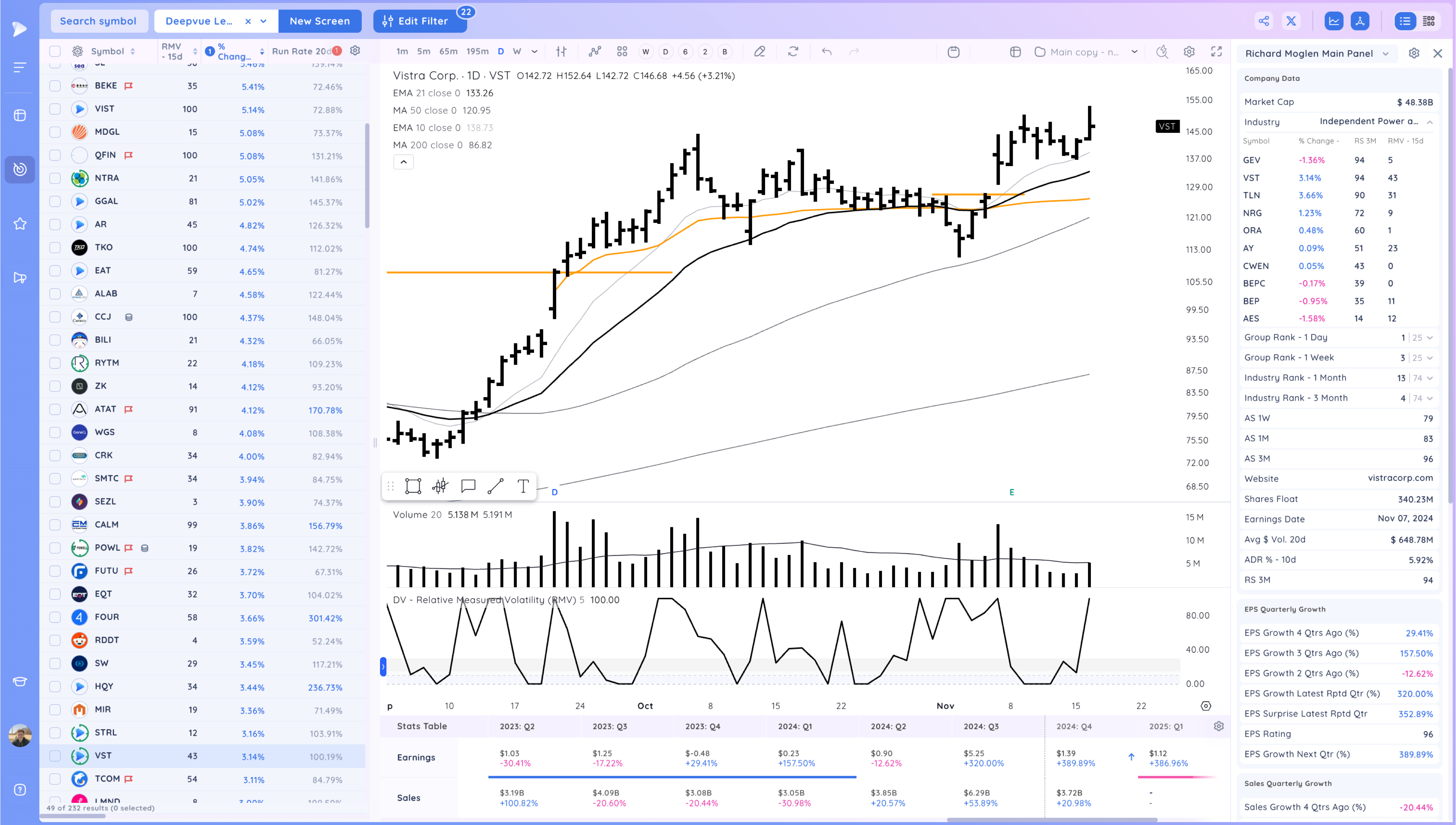Open the chart settings gear icon

pyautogui.click(x=1189, y=52)
